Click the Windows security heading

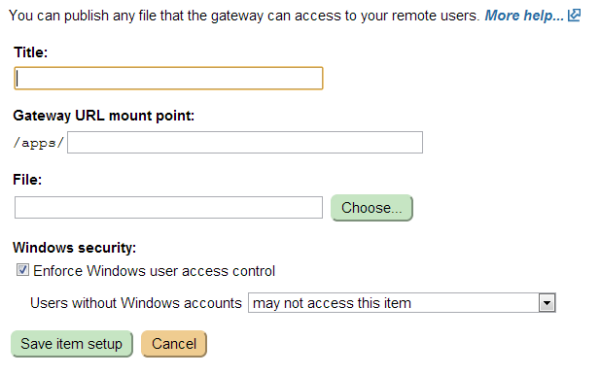tap(74, 248)
